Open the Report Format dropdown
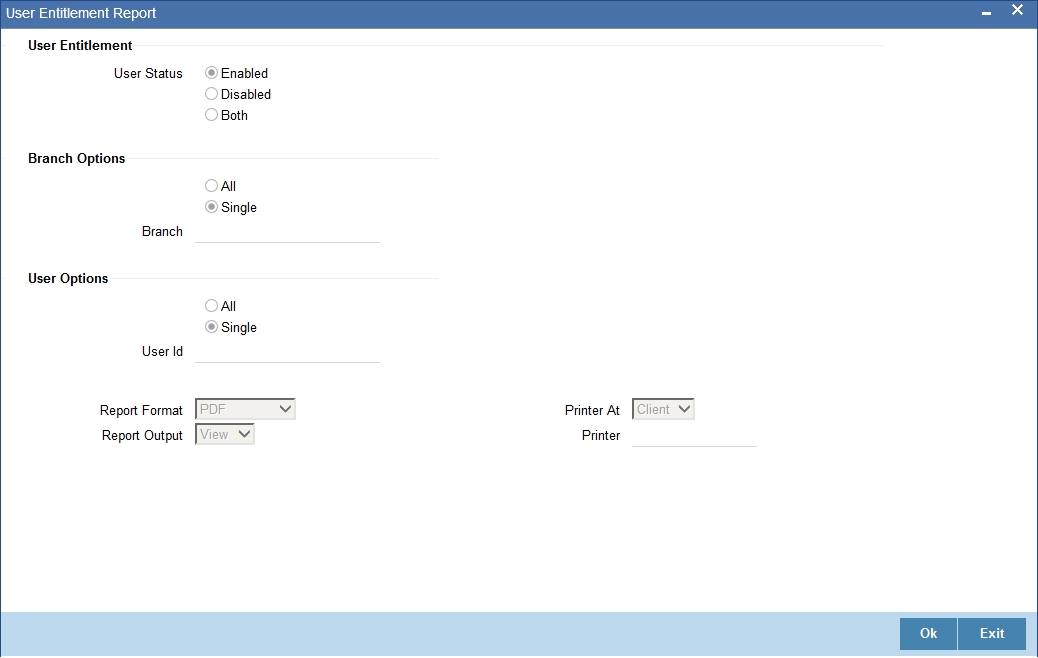 click(245, 409)
